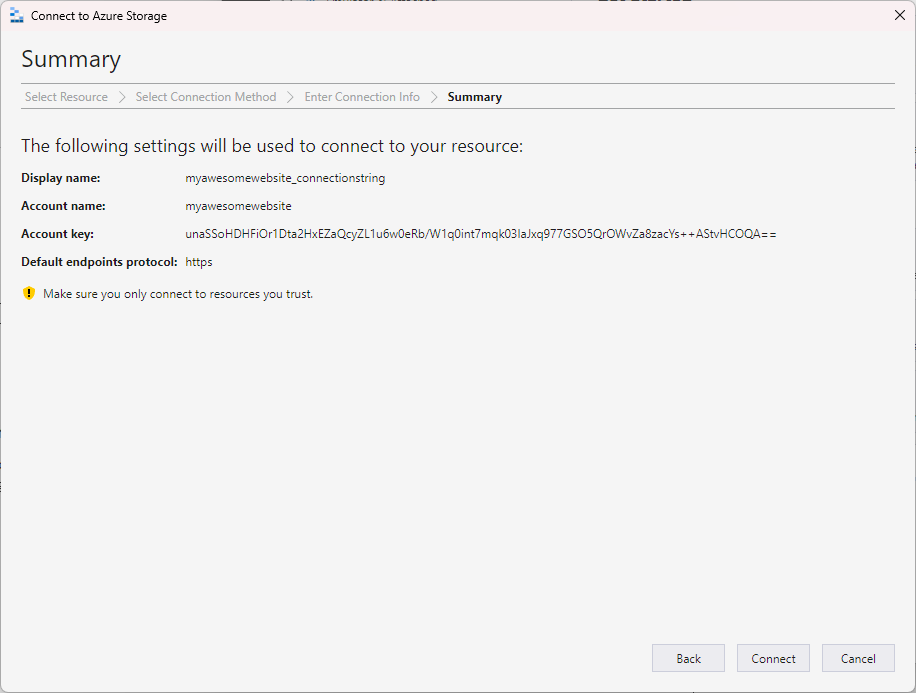The image size is (916, 693).
Task: Click the yellow warning shield icon
Action: (x=29, y=293)
